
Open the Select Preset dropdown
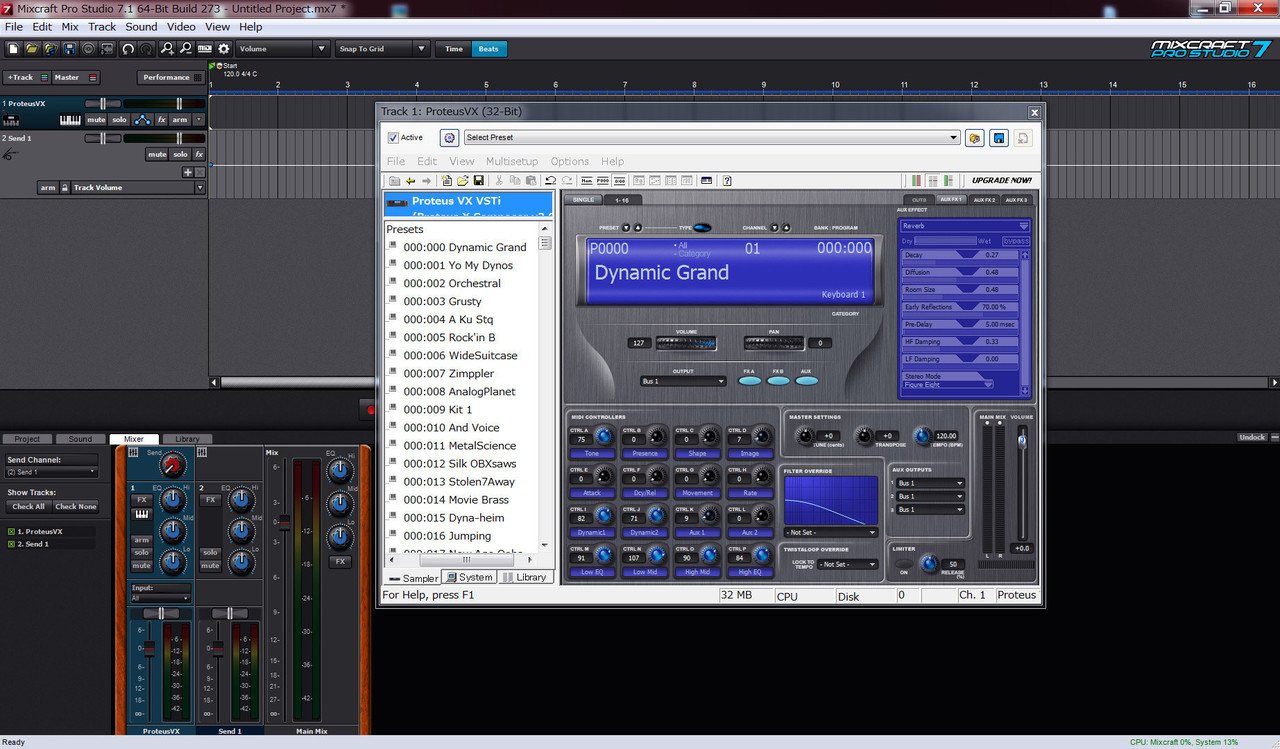click(711, 138)
